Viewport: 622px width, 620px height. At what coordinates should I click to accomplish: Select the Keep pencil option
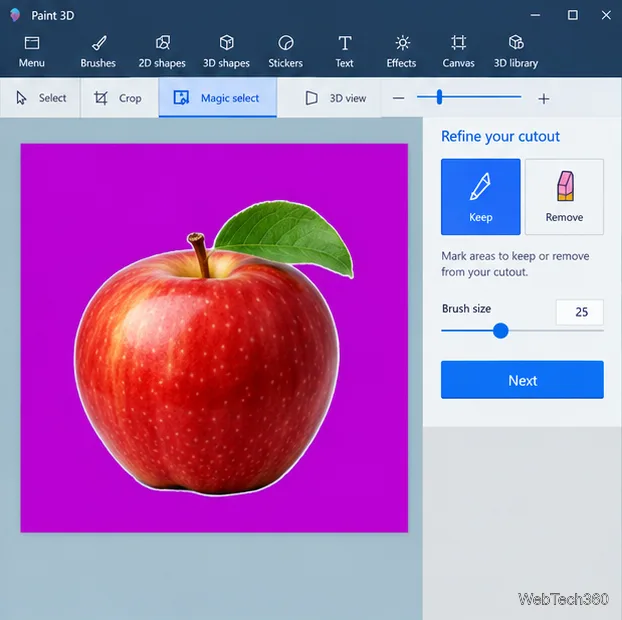480,197
